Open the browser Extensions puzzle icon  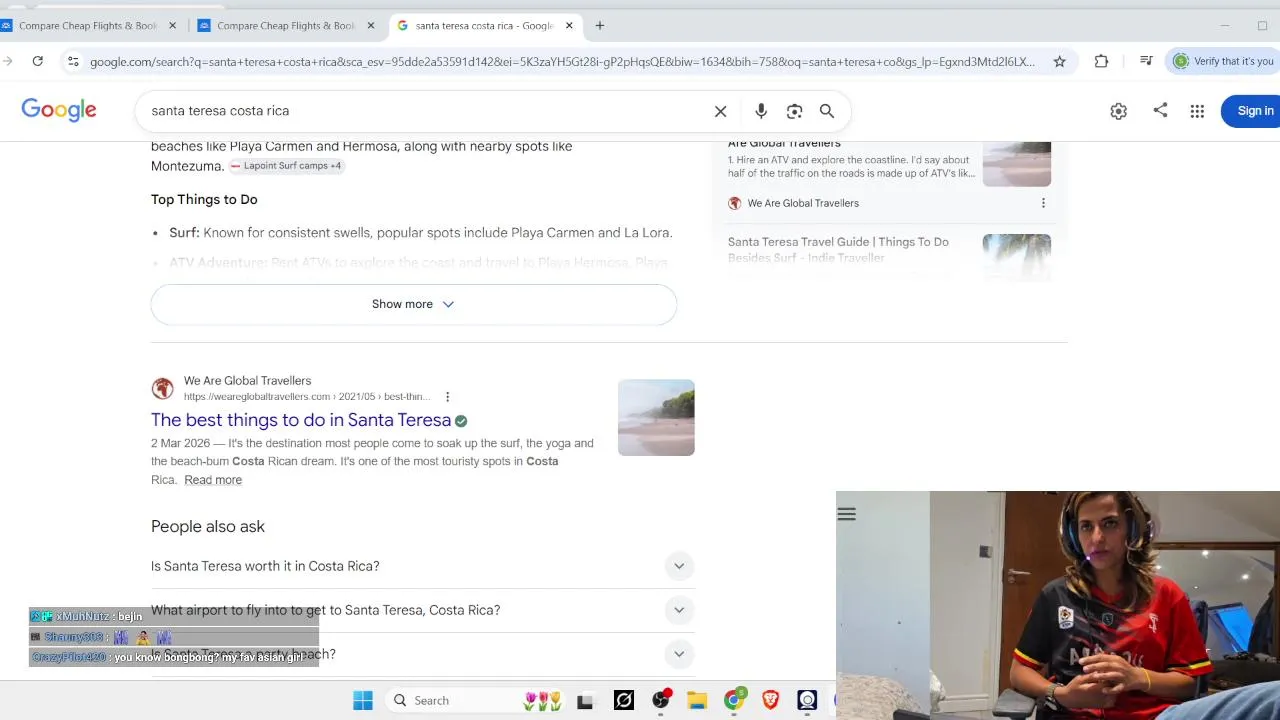[1101, 61]
